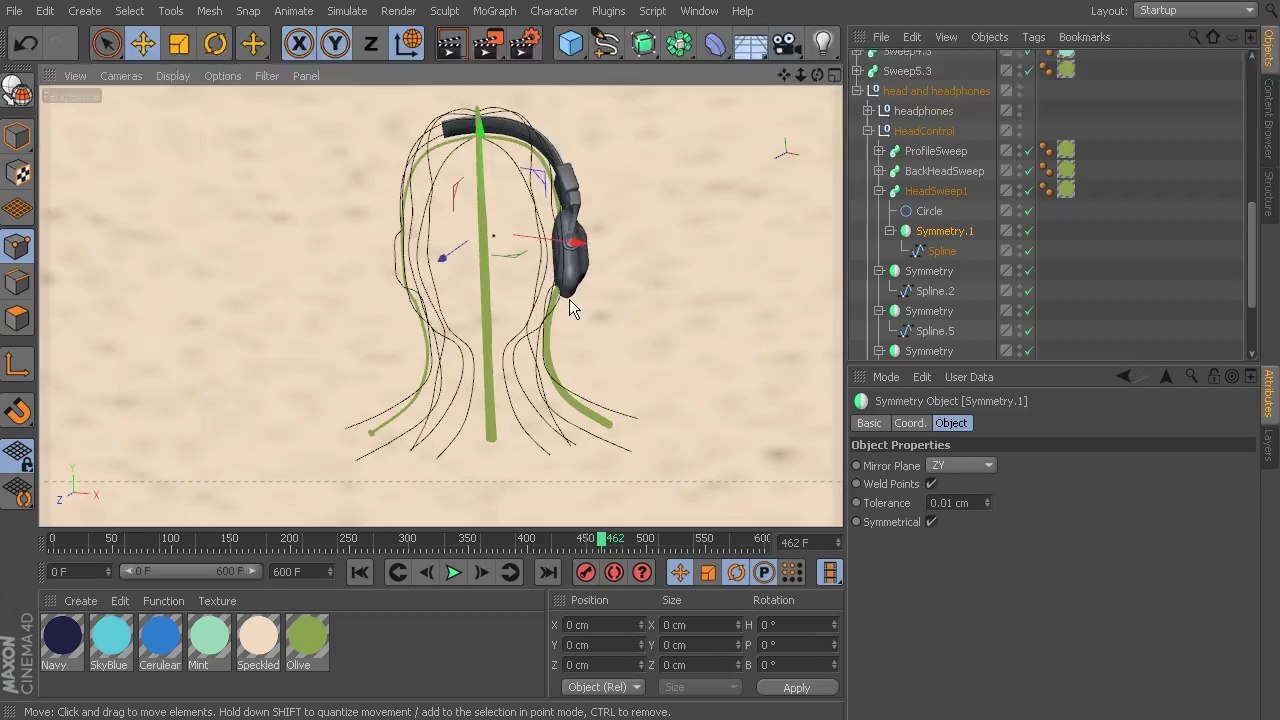Jump to the end of animation
1280x720 pixels.
click(x=548, y=572)
